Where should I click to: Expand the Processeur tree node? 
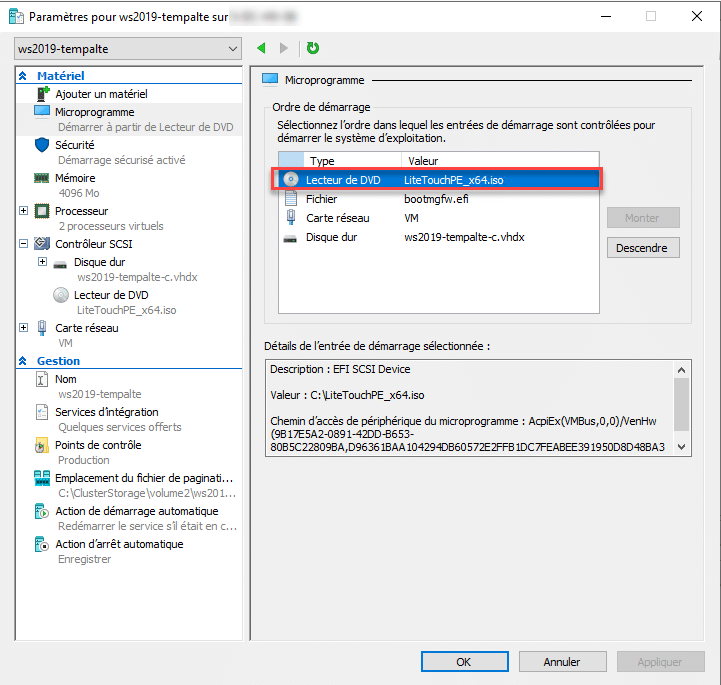pyautogui.click(x=24, y=211)
